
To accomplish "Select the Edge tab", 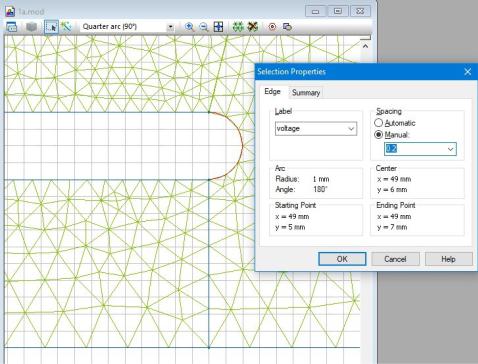I will coord(272,92).
